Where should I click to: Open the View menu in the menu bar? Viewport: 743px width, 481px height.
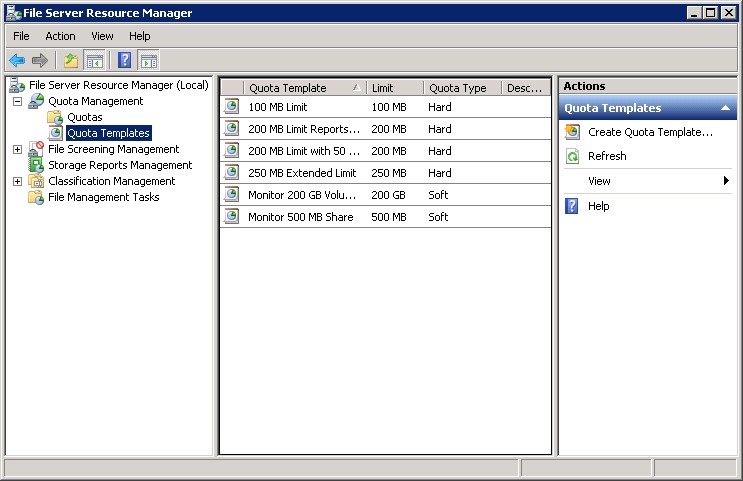[x=102, y=36]
